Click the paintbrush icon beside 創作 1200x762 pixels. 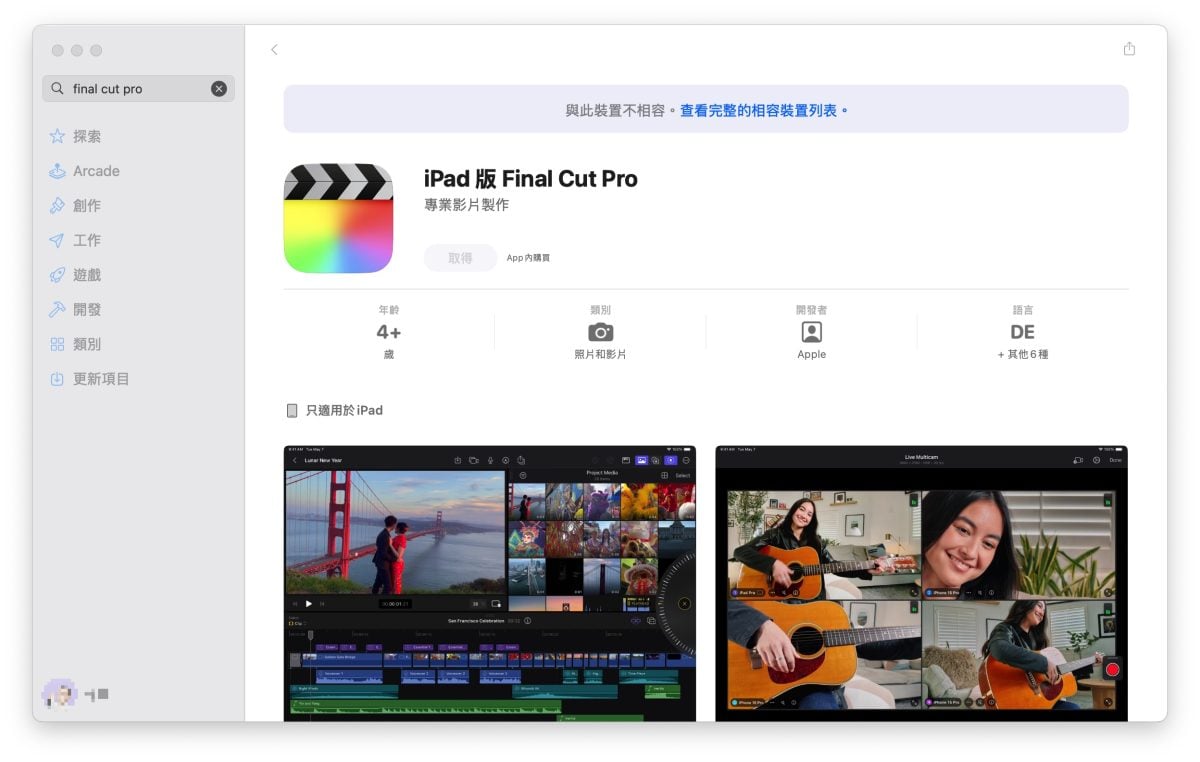57,205
